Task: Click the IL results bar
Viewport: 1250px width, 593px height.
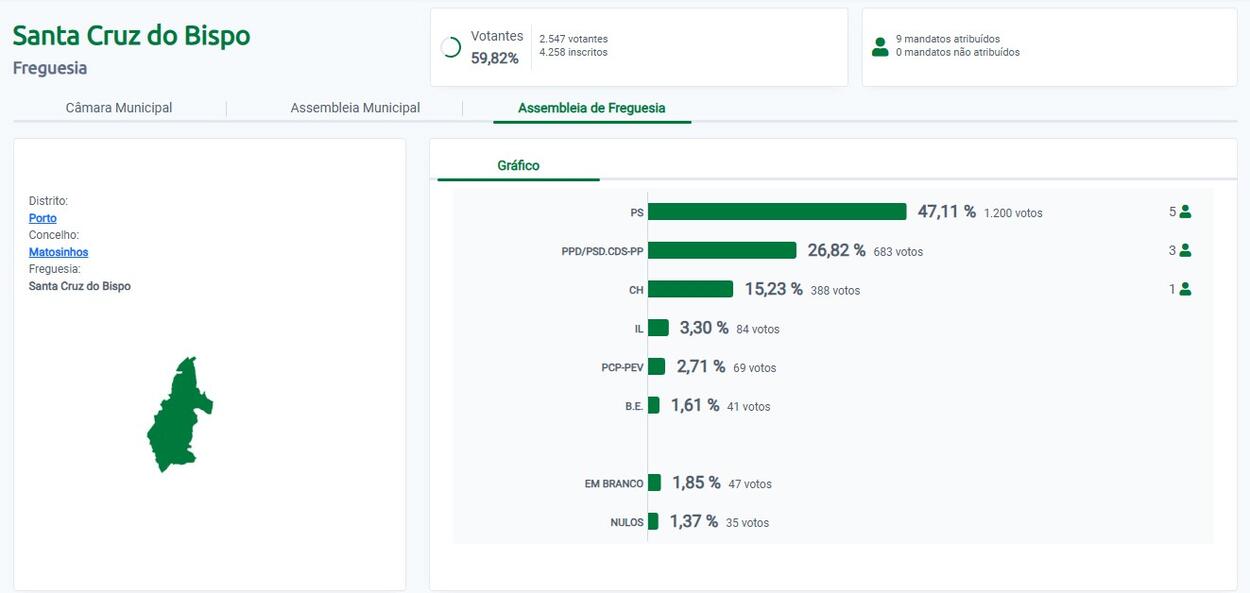Action: point(658,328)
